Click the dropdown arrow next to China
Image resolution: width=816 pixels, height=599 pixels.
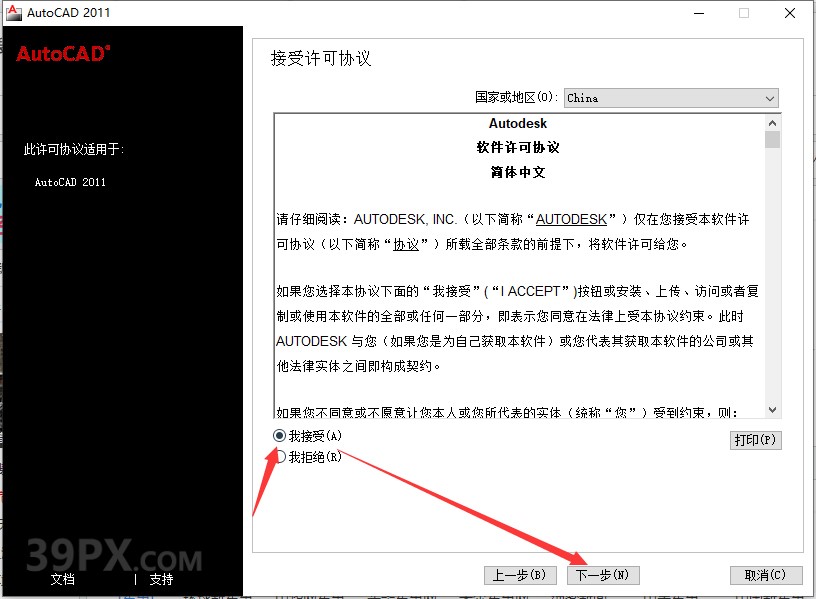(770, 98)
